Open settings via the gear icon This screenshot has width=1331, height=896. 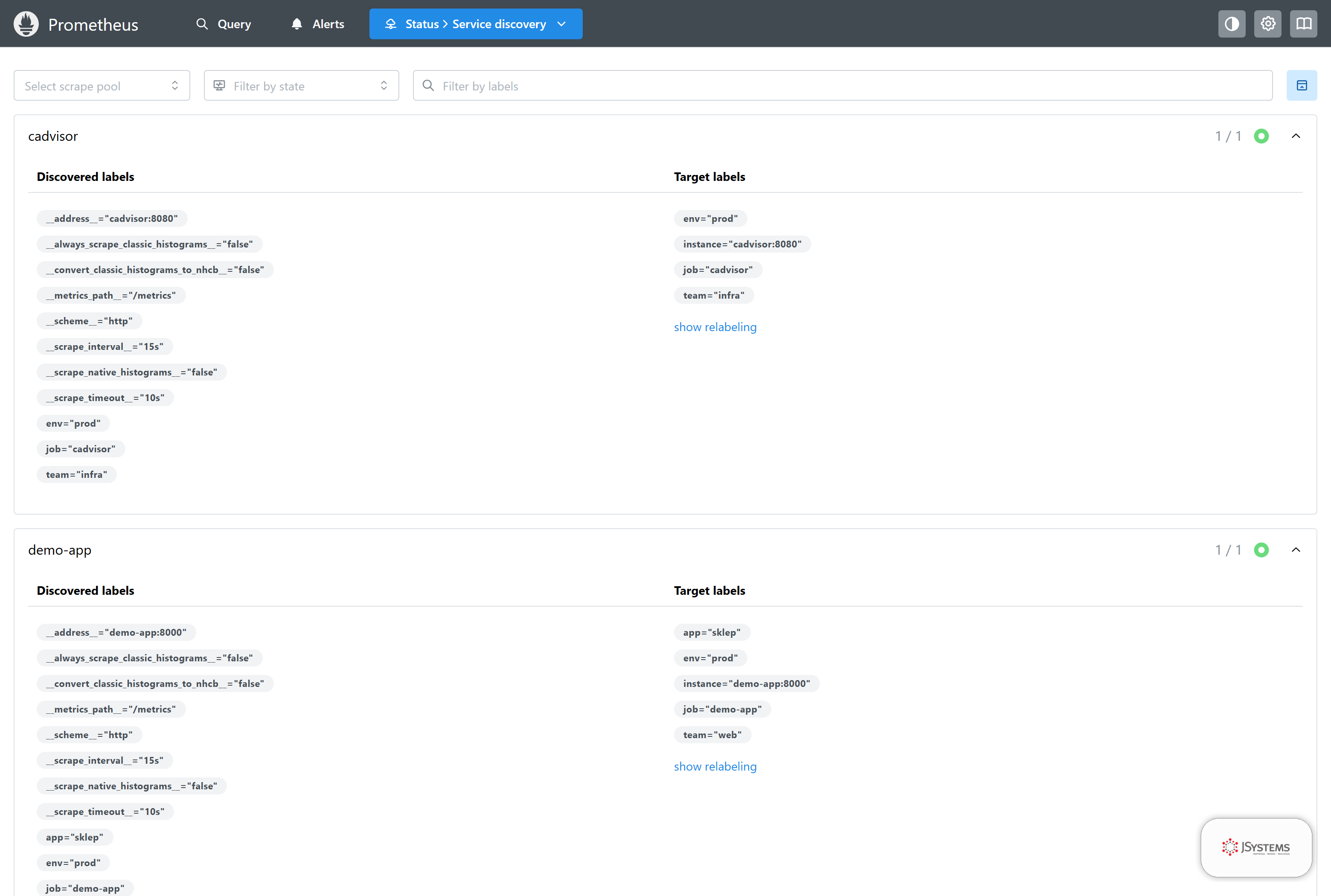[x=1267, y=24]
